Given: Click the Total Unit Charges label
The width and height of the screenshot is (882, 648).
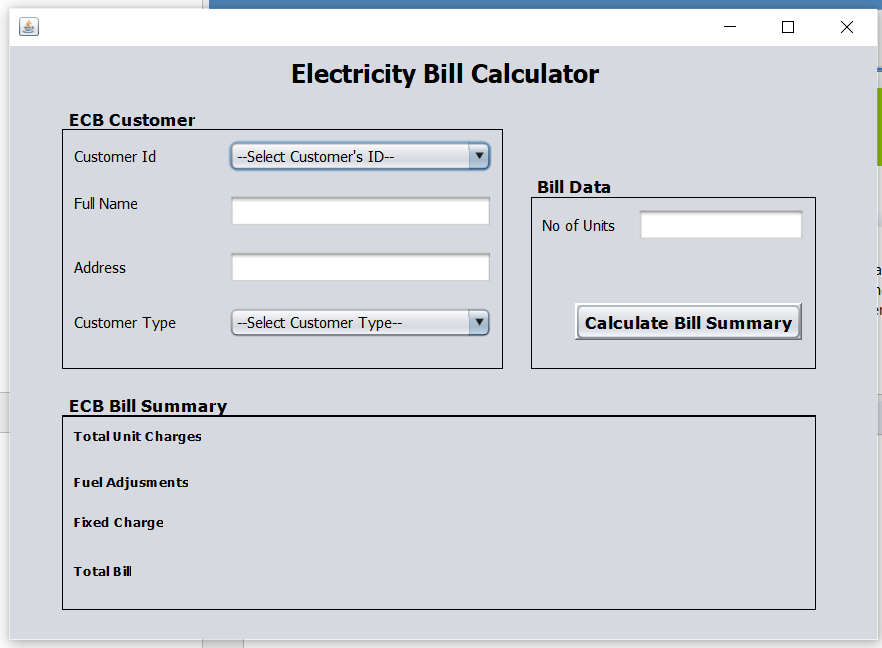Looking at the screenshot, I should 137,436.
